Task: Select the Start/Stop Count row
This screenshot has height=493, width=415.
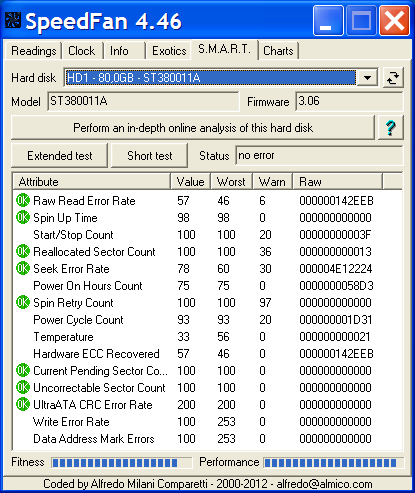Action: 207,235
